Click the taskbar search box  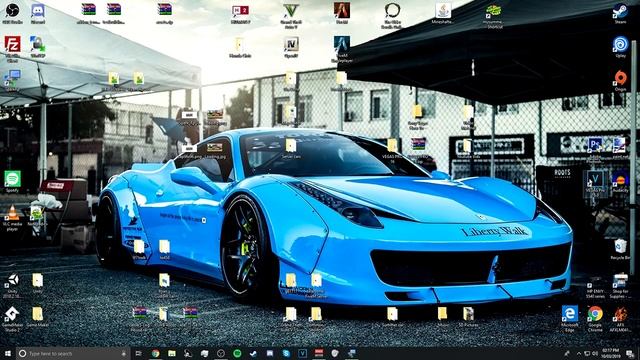[73, 353]
